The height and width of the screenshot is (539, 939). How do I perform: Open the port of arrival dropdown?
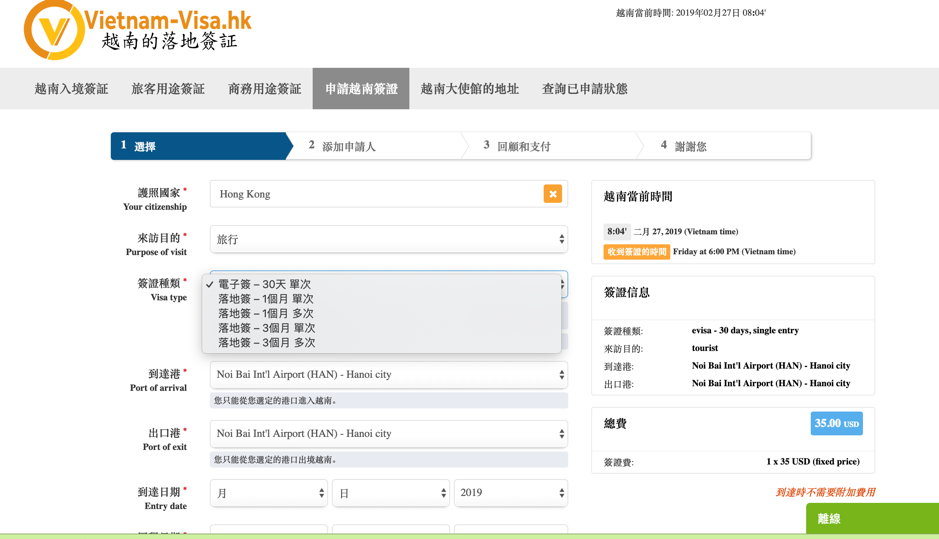point(388,375)
